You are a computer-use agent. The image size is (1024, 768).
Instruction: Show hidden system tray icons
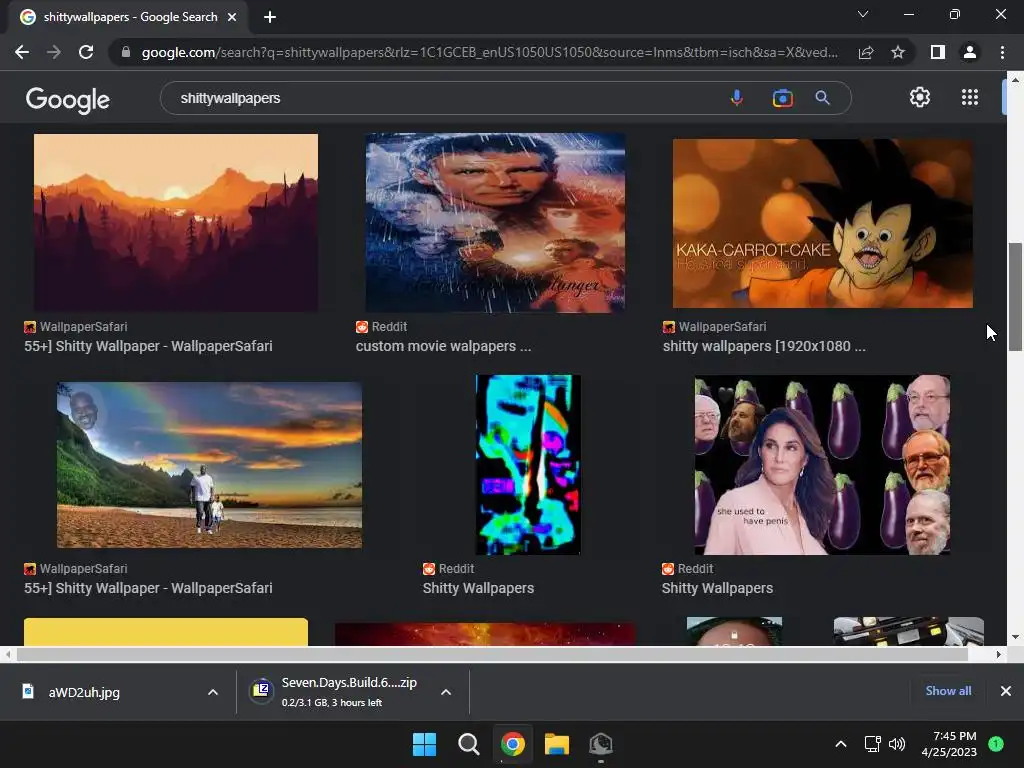click(x=841, y=744)
